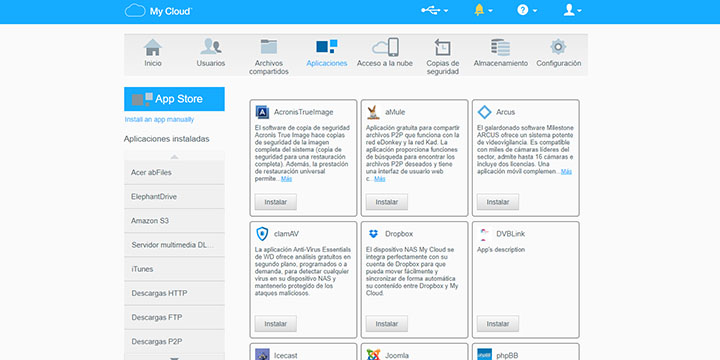This screenshot has height=360, width=720.
Task: Switch to the Acceso a la nube label
Action: (385, 63)
